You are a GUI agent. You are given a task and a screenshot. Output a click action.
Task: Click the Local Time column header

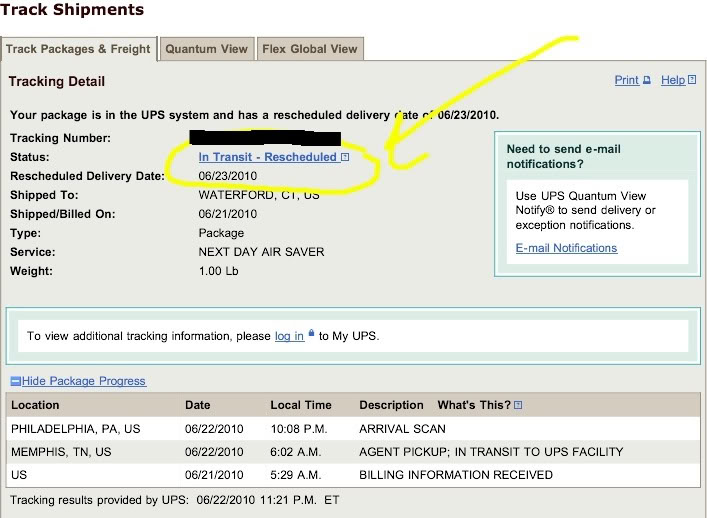pyautogui.click(x=301, y=405)
